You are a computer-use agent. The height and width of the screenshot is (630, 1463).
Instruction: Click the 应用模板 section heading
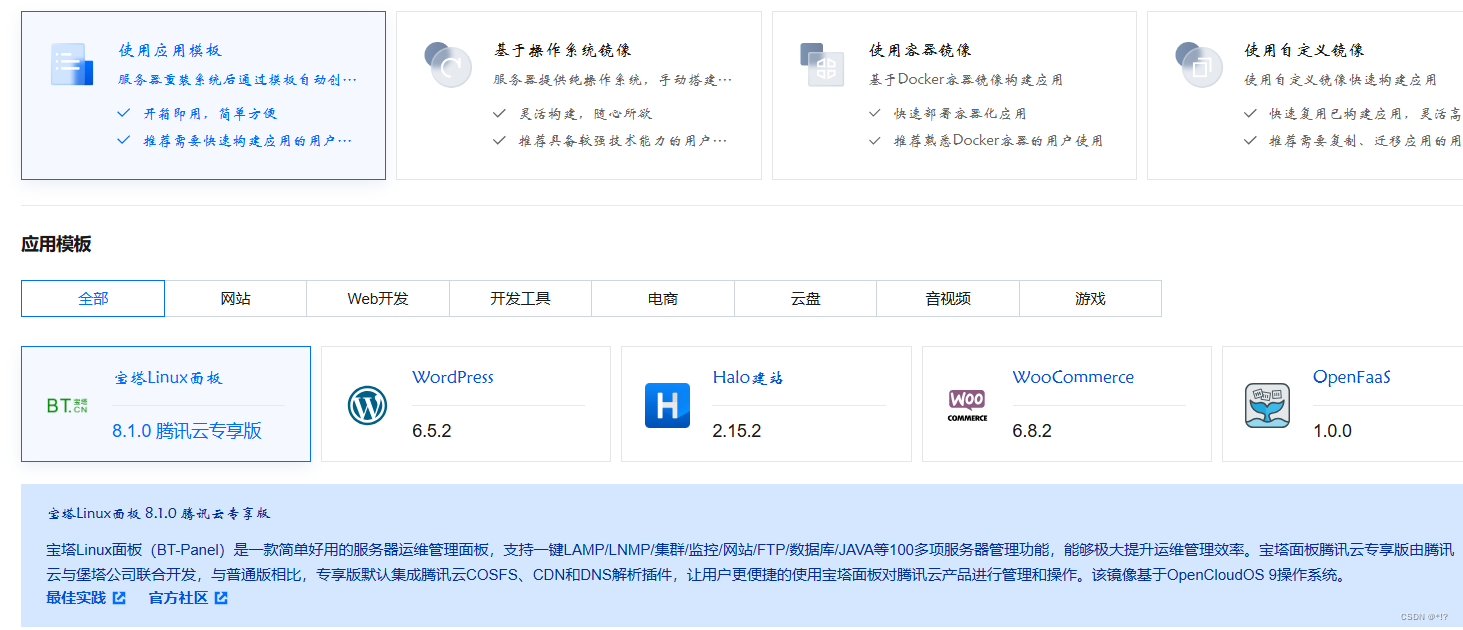click(x=56, y=244)
